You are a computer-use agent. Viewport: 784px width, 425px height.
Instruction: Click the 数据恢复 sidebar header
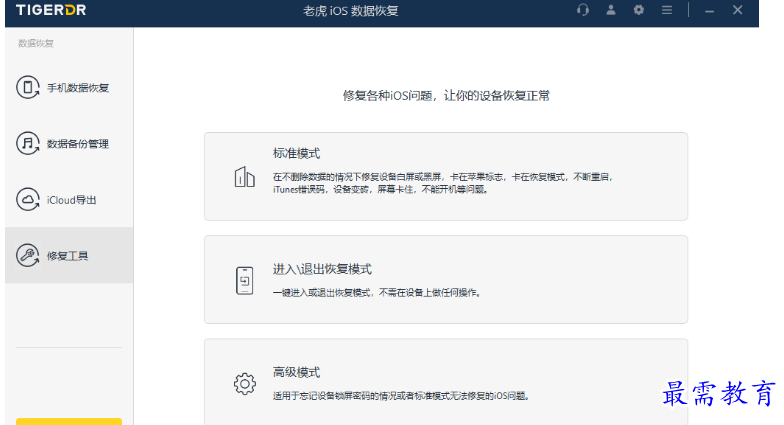[x=36, y=44]
